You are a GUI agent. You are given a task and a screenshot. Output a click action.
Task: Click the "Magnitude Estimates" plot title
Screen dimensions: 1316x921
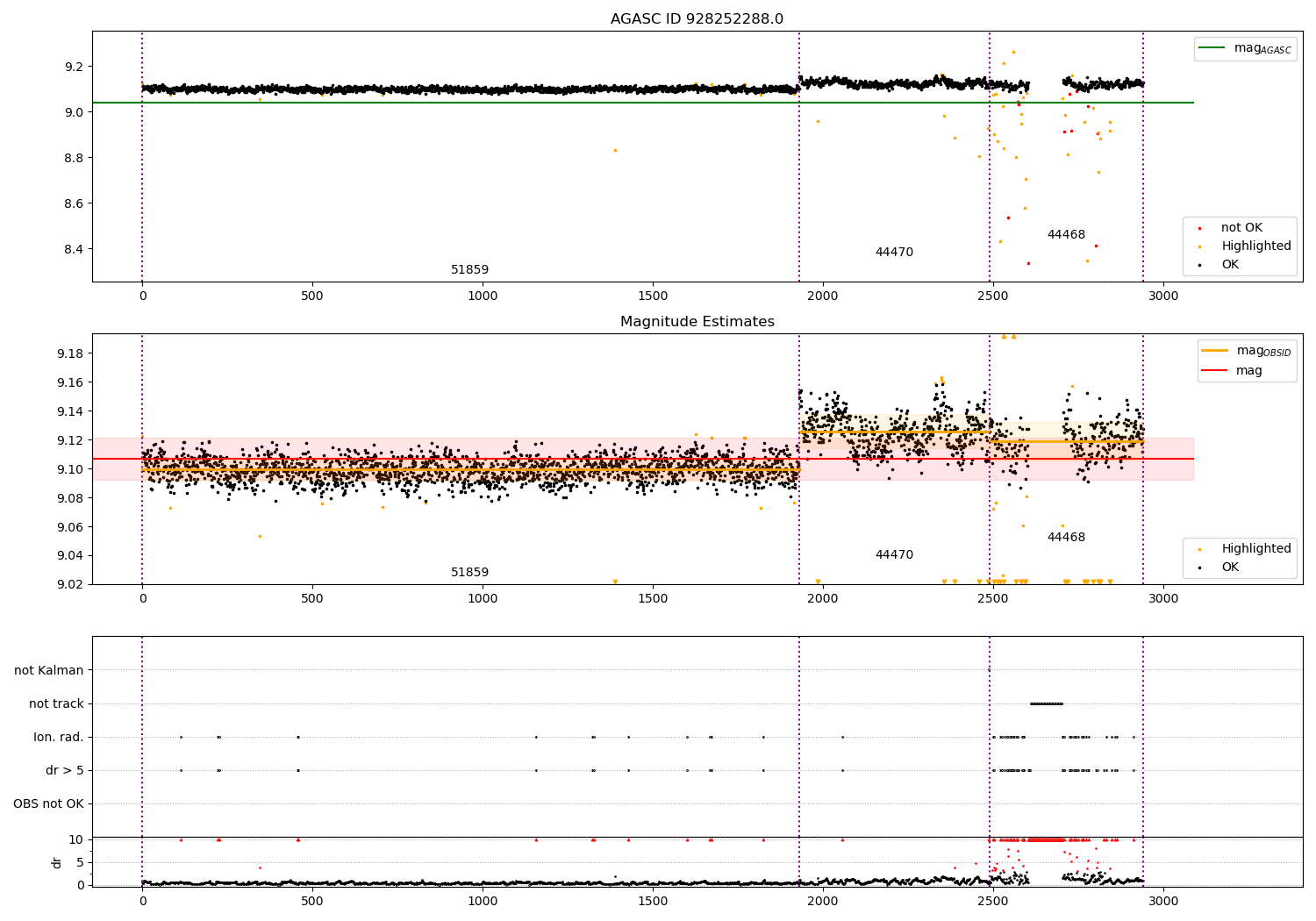[x=697, y=322]
